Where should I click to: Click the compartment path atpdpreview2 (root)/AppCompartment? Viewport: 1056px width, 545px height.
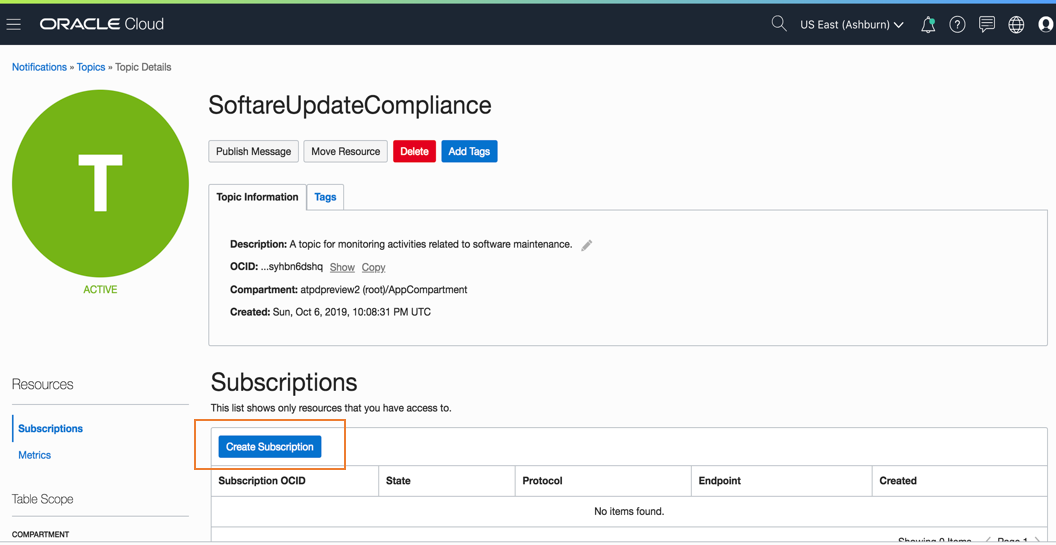(x=384, y=290)
